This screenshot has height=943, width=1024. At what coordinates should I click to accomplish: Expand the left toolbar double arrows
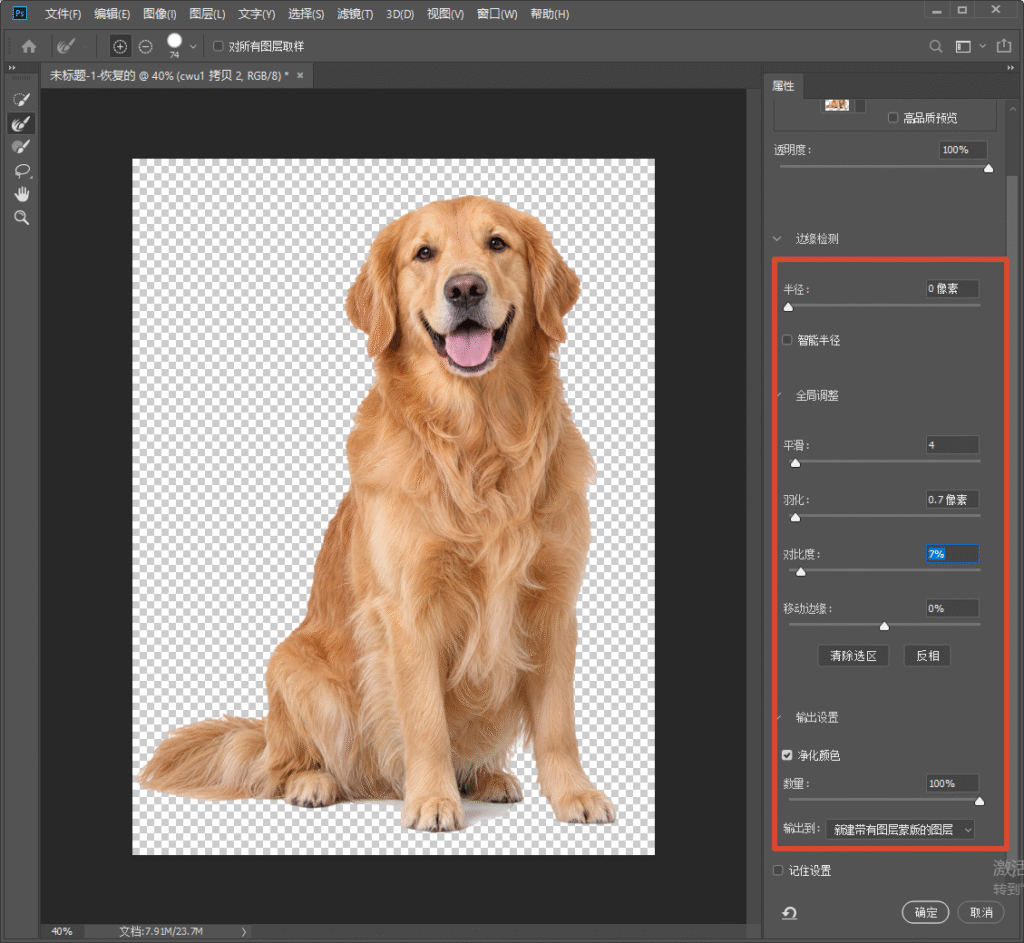12,67
